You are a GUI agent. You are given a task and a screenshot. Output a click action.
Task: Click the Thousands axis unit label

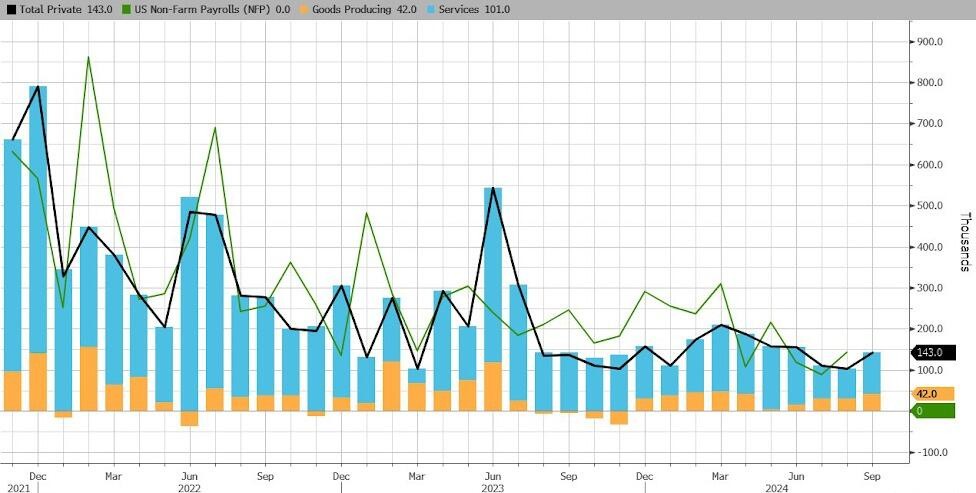pyautogui.click(x=964, y=241)
